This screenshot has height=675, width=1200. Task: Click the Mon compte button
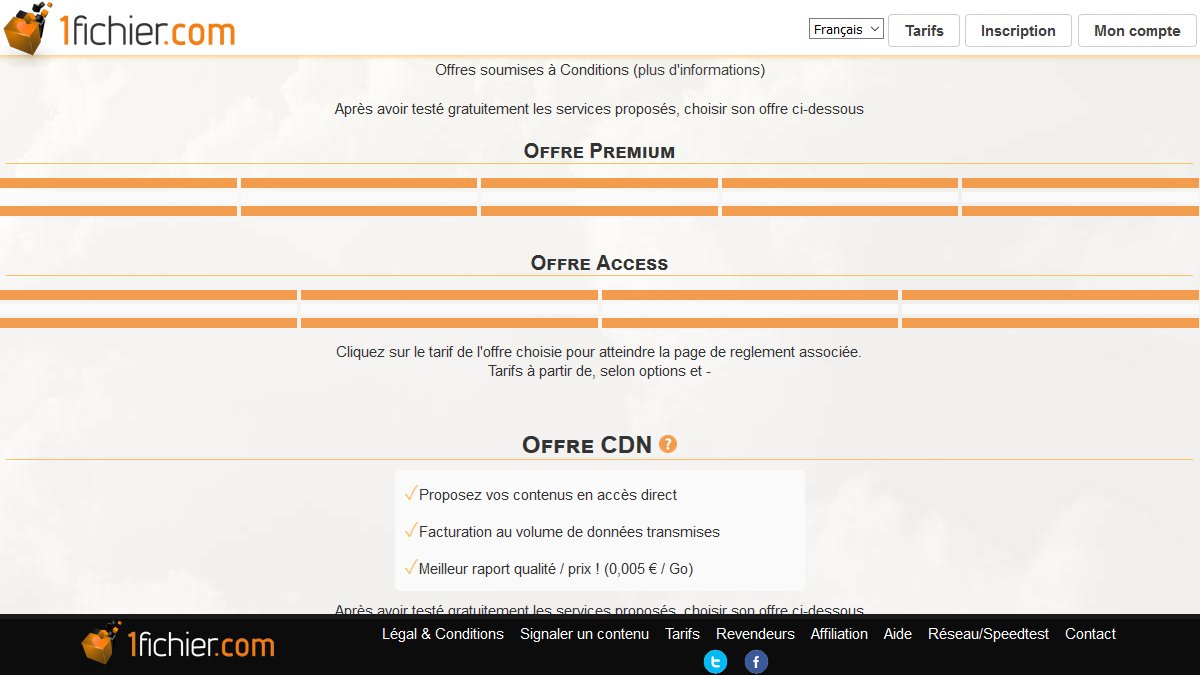point(1136,30)
